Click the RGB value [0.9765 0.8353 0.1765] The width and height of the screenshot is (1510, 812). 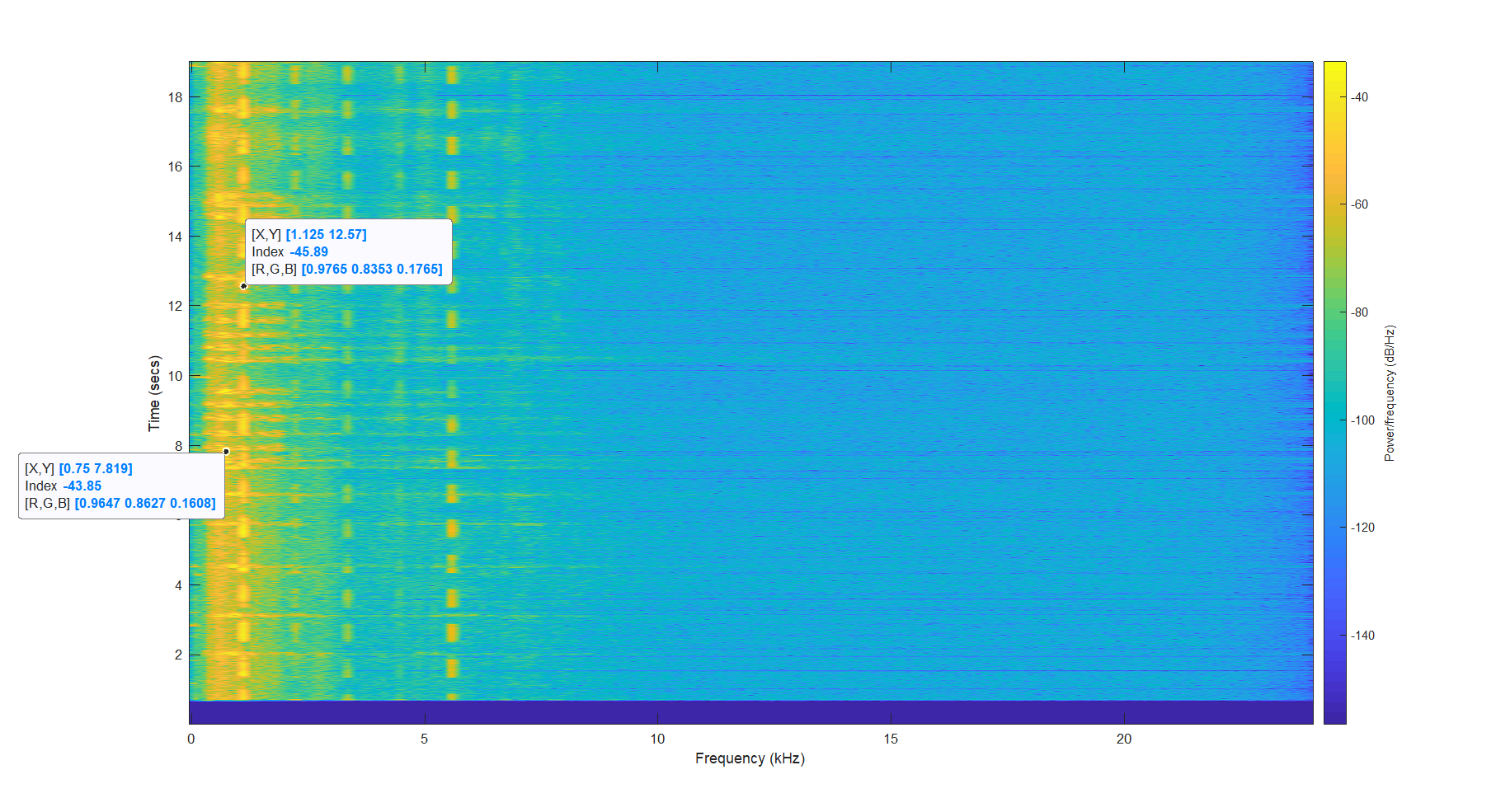(372, 270)
